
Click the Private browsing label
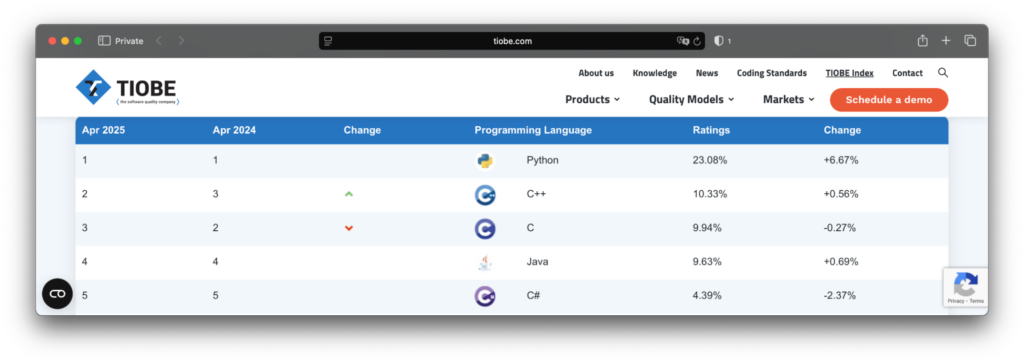[129, 40]
